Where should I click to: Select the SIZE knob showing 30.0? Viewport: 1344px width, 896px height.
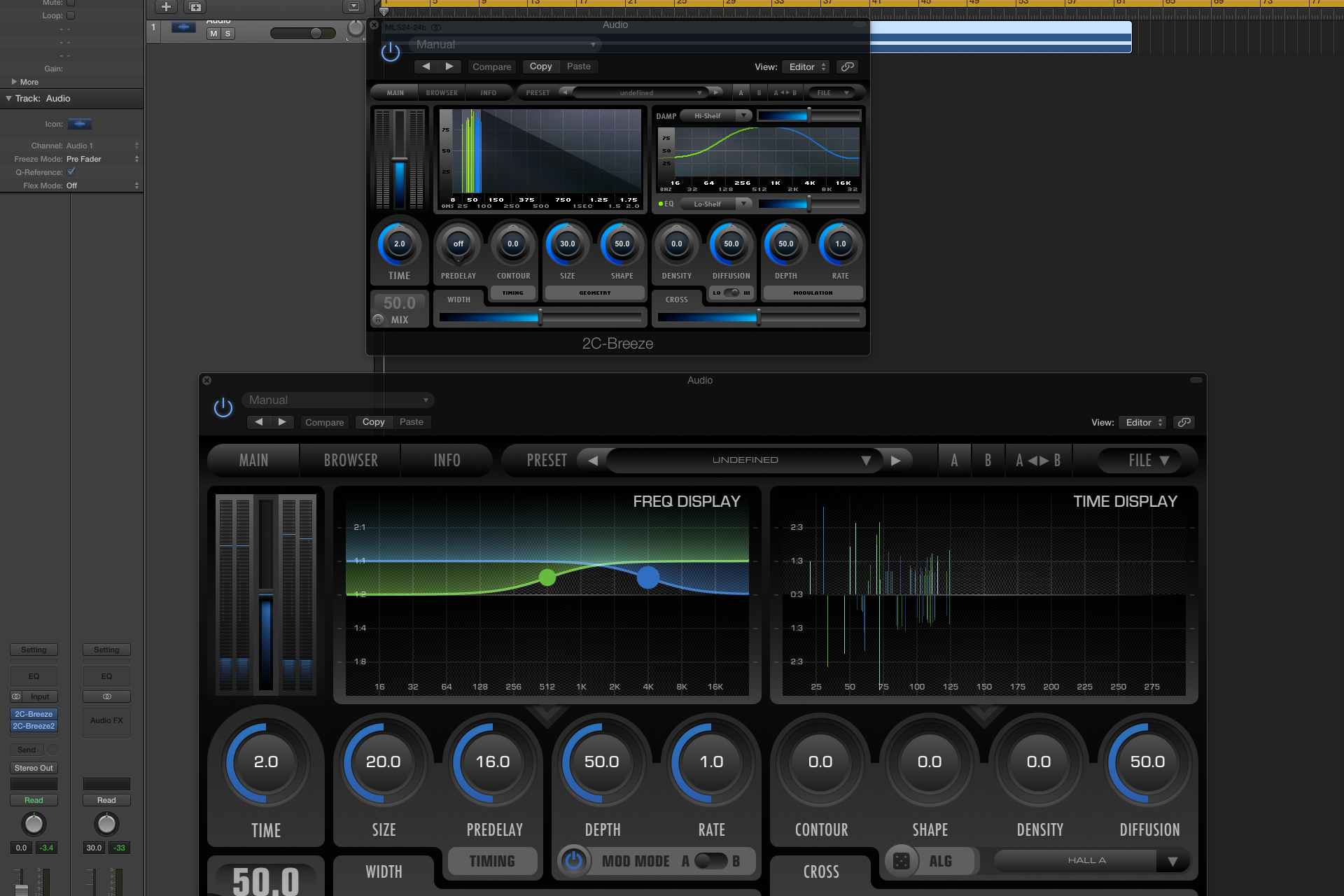[568, 244]
